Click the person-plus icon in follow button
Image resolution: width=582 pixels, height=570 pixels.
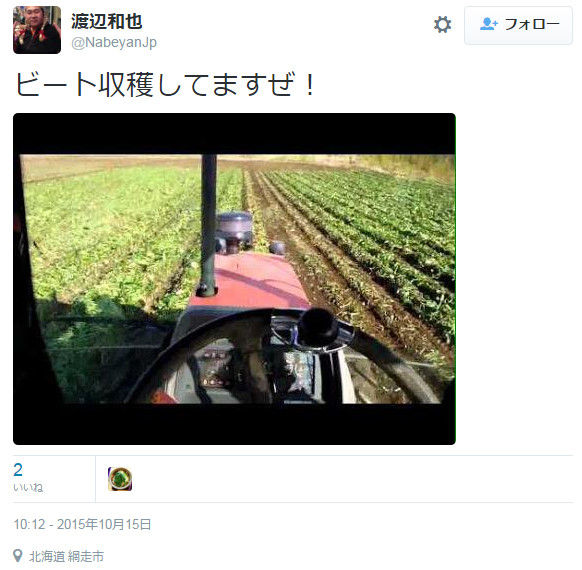(488, 24)
